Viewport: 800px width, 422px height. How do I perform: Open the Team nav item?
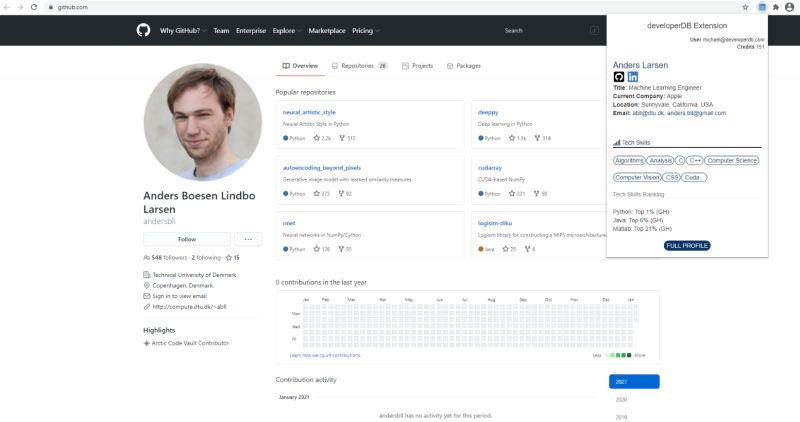[221, 31]
